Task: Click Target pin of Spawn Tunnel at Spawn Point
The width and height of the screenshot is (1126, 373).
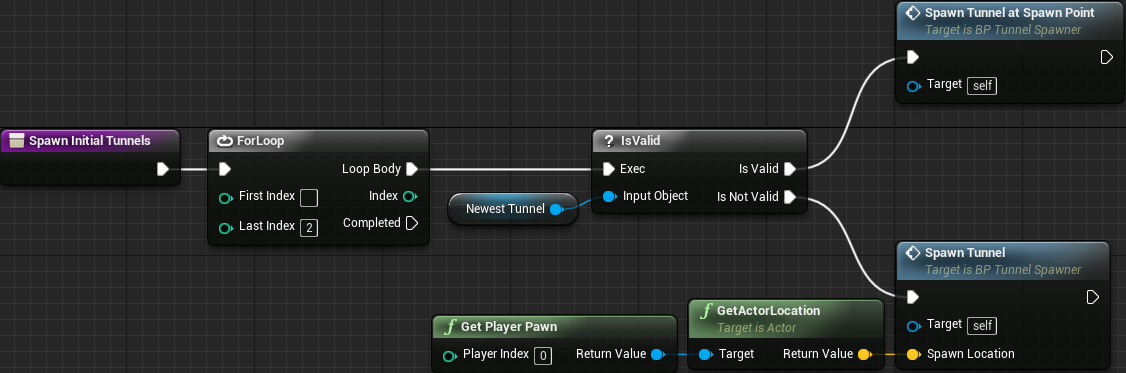Action: [914, 86]
